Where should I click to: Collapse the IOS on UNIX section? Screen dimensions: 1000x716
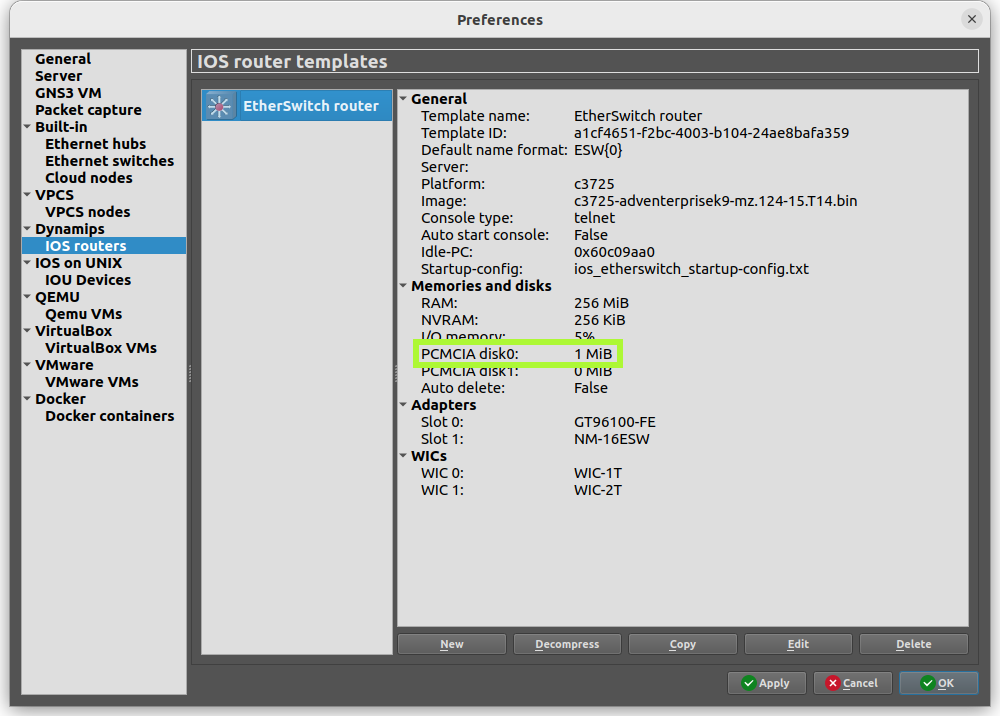(x=27, y=263)
